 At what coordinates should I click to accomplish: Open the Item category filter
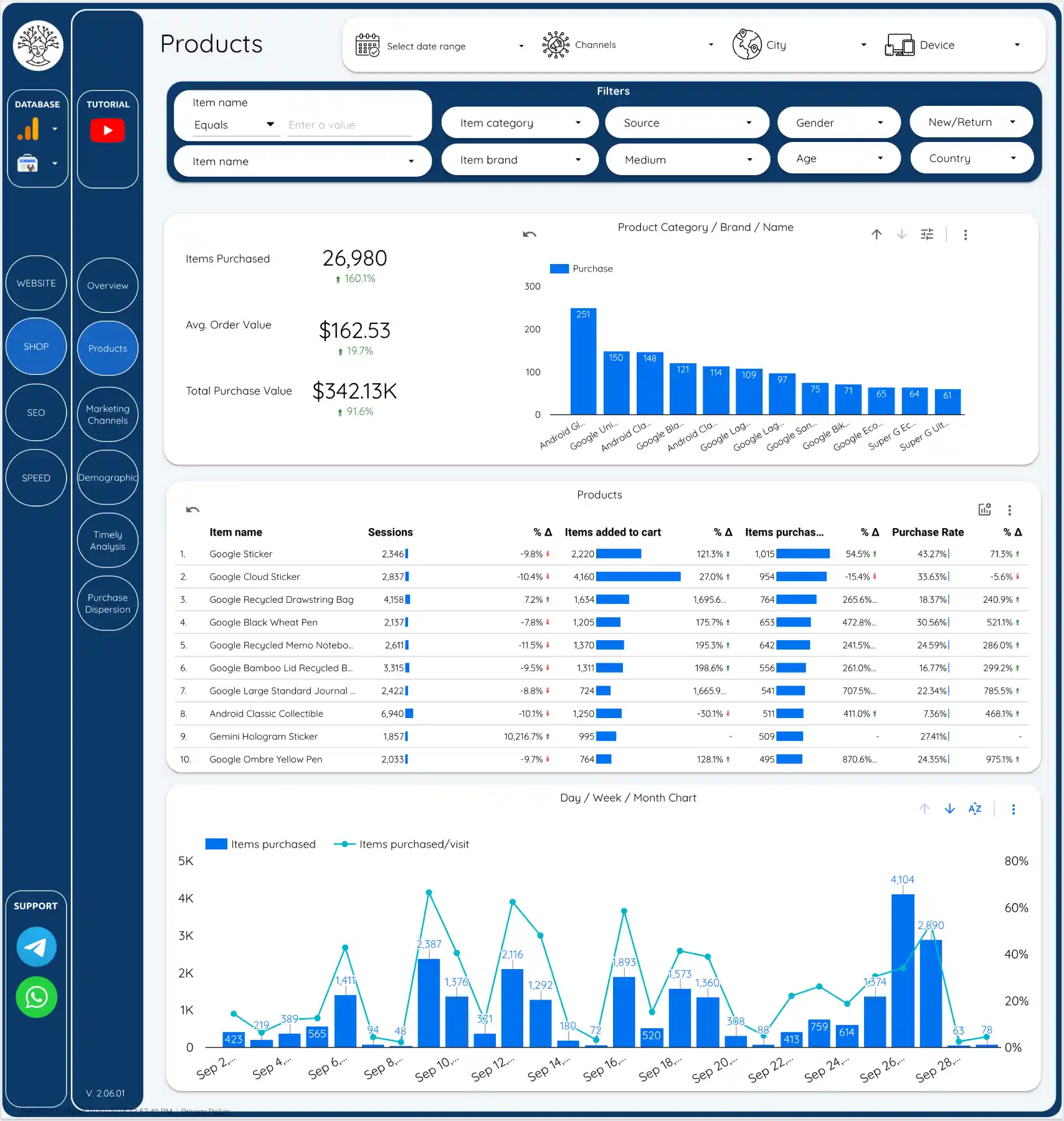(x=520, y=123)
